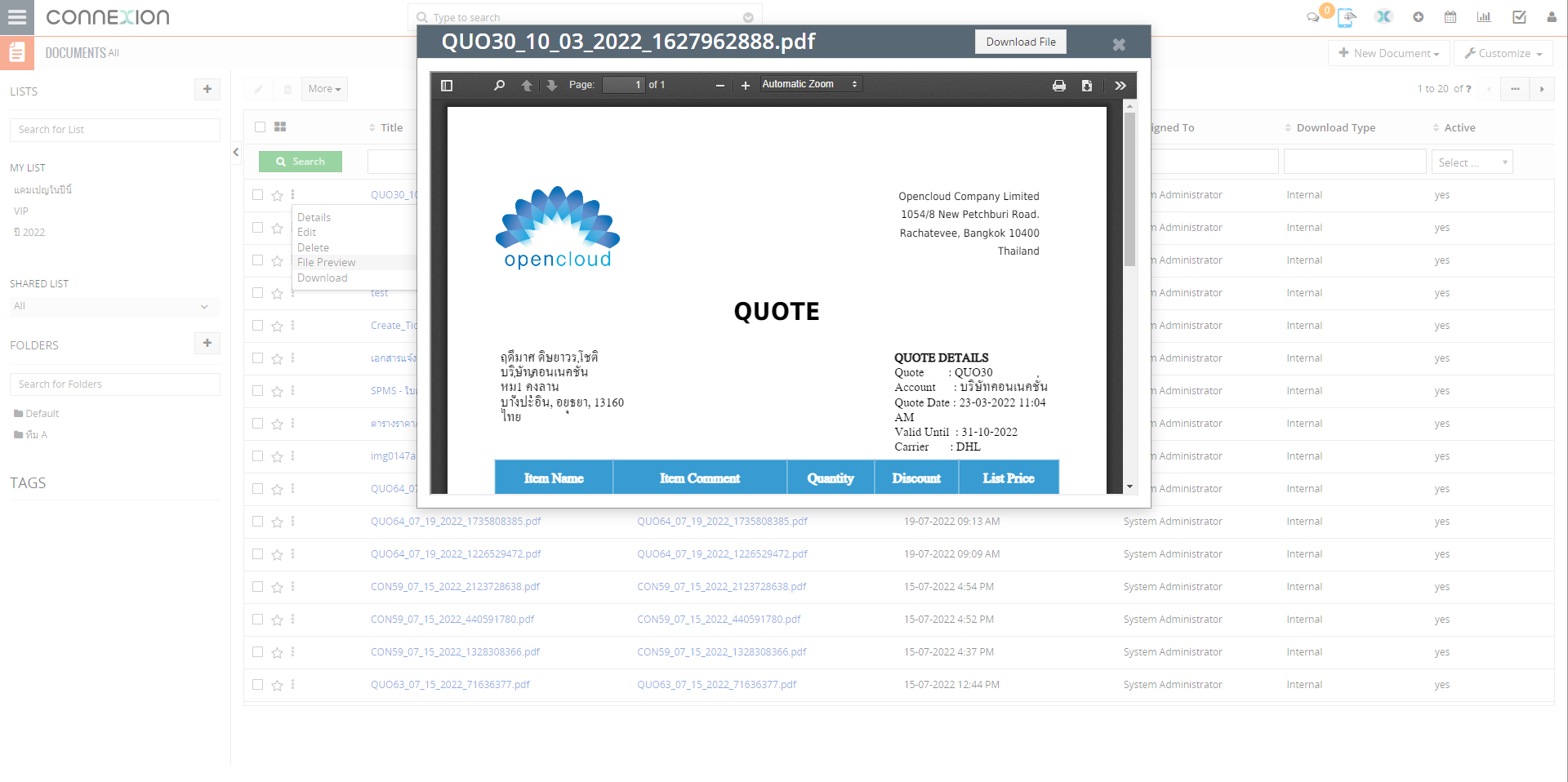Toggle the PDF viewer sidebar
This screenshot has height=782, width=1568.
(447, 86)
